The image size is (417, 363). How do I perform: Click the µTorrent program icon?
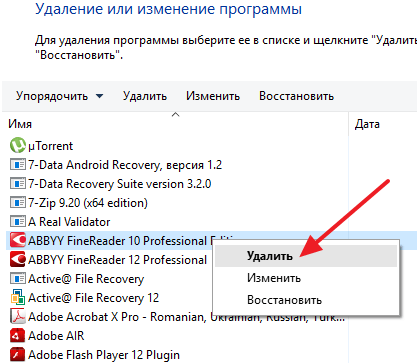pyautogui.click(x=18, y=145)
